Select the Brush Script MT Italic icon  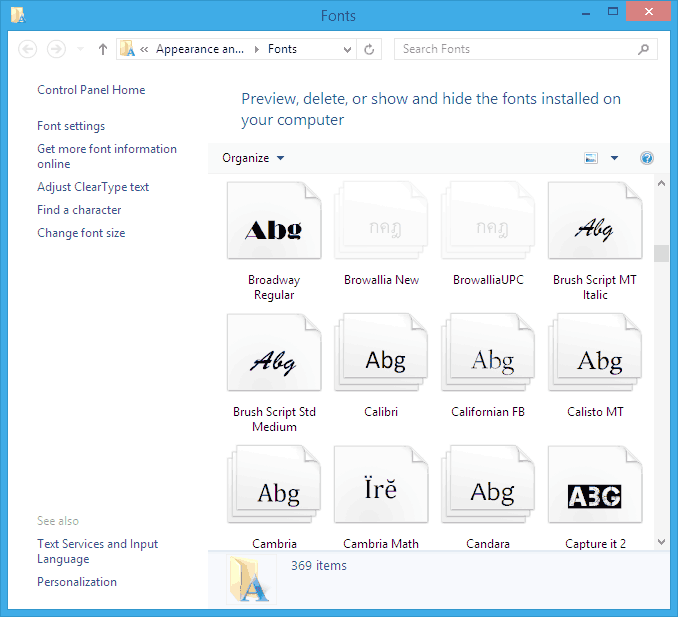point(595,221)
